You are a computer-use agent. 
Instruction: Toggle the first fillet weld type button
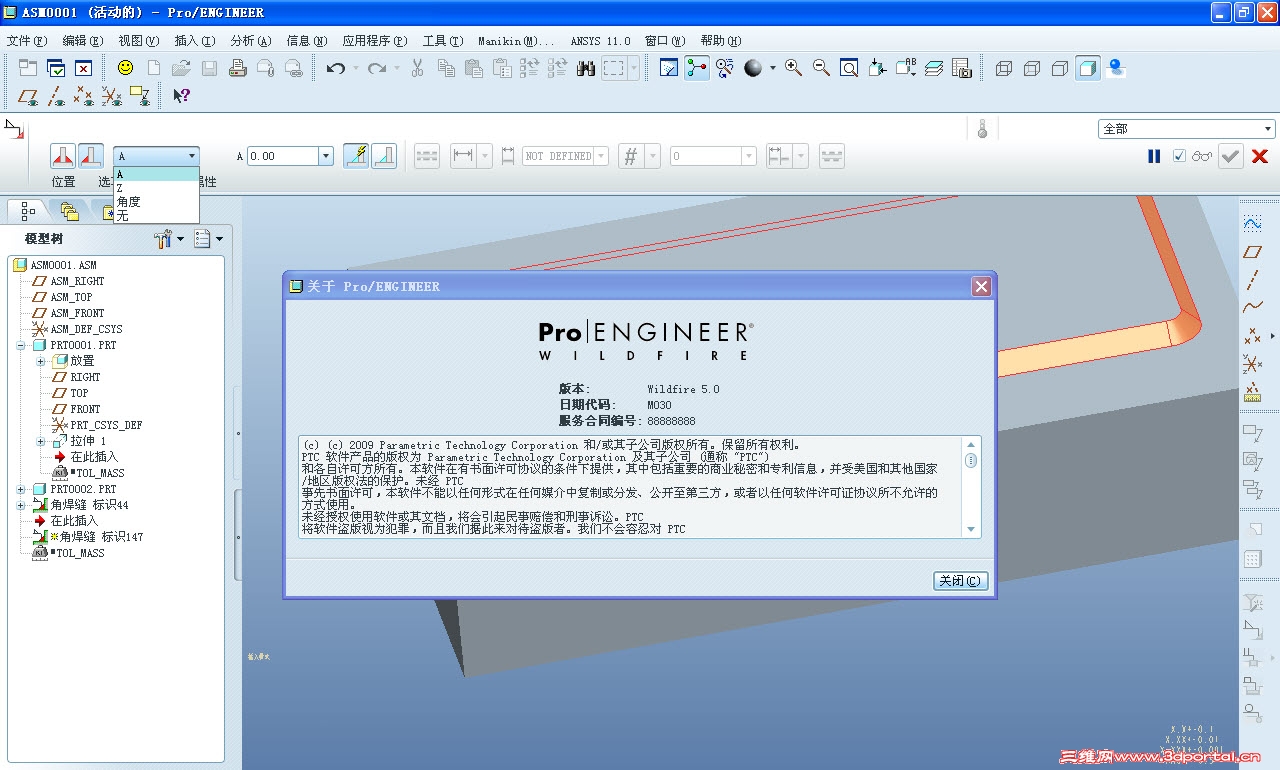click(x=63, y=156)
